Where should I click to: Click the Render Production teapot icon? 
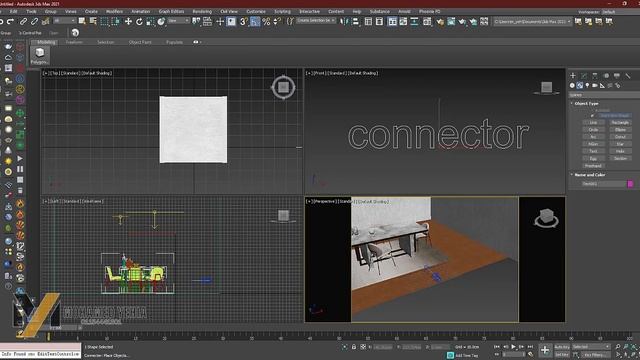pyautogui.click(x=462, y=21)
